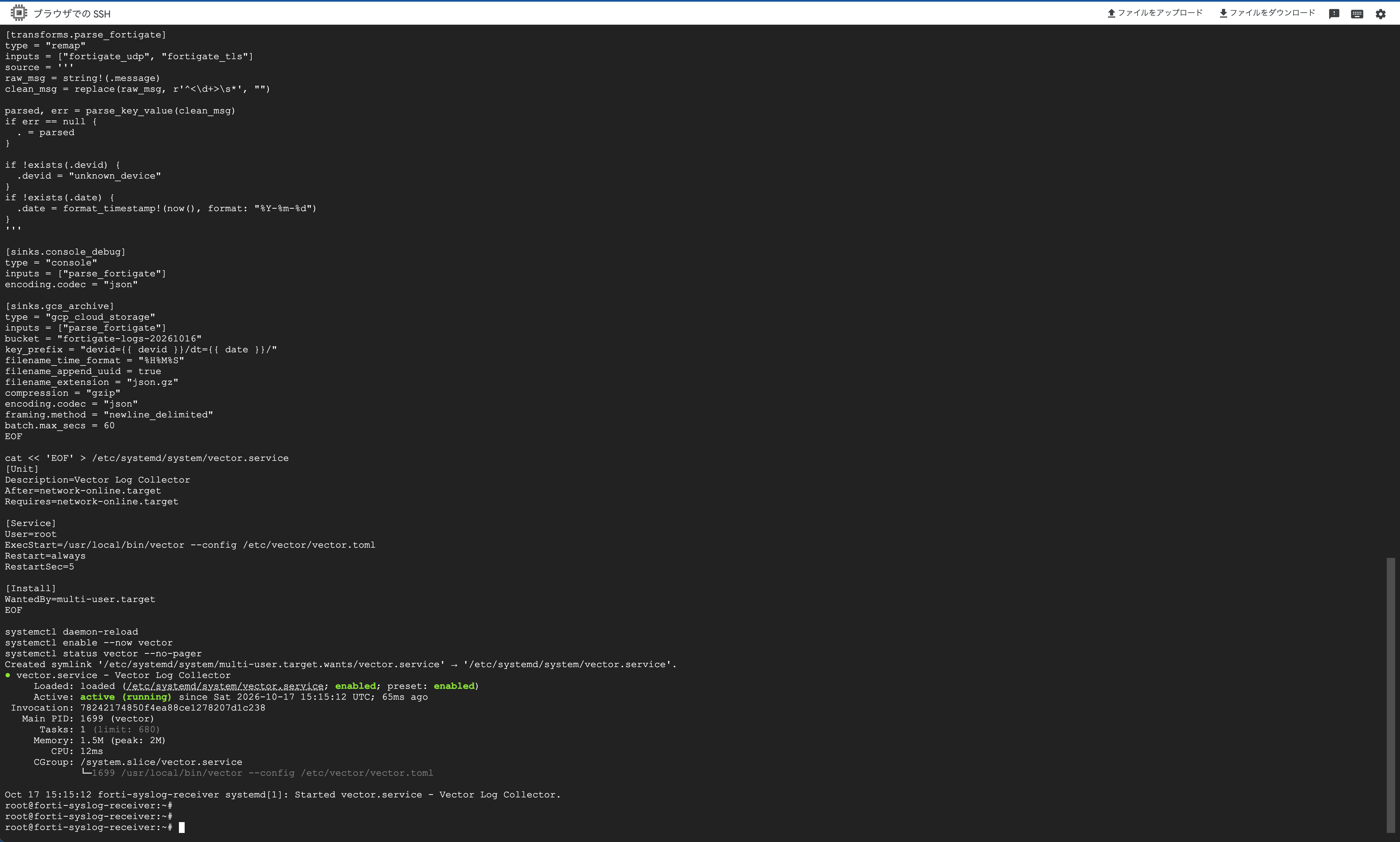This screenshot has height=842, width=1400.
Task: Click the "filename_append_uuid = true" line
Action: (x=83, y=371)
